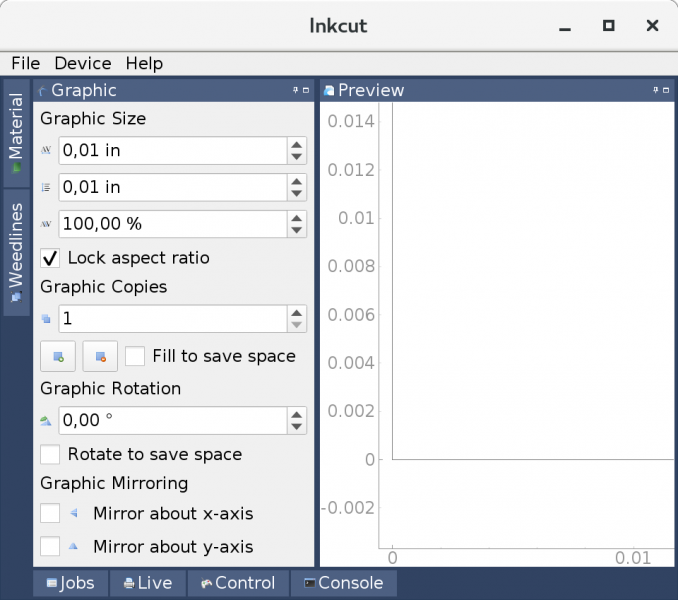Screen dimensions: 678x600
Task: Float the Preview panel with maximize icon
Action: 666,90
